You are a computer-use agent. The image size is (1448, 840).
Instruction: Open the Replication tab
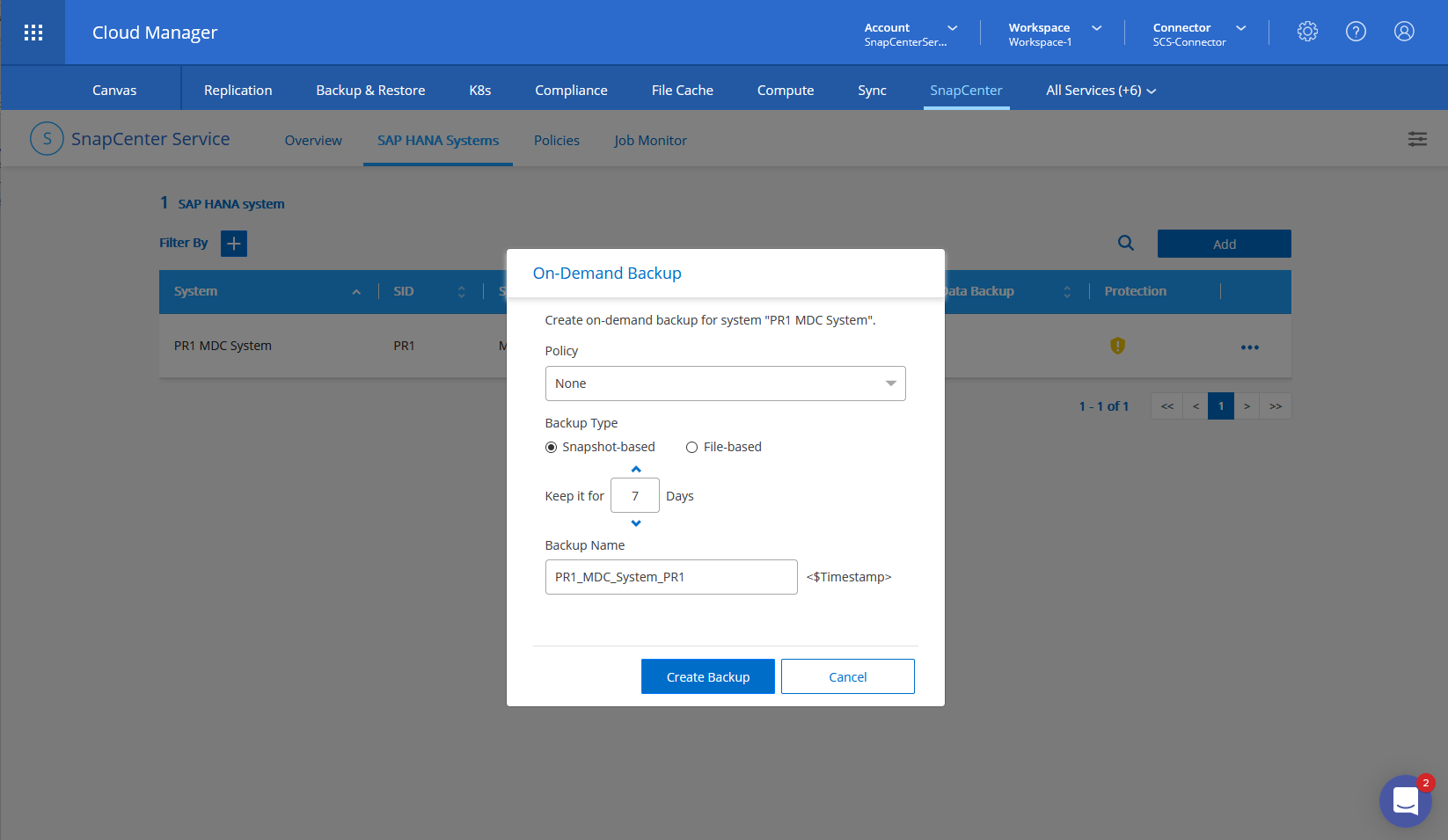238,91
